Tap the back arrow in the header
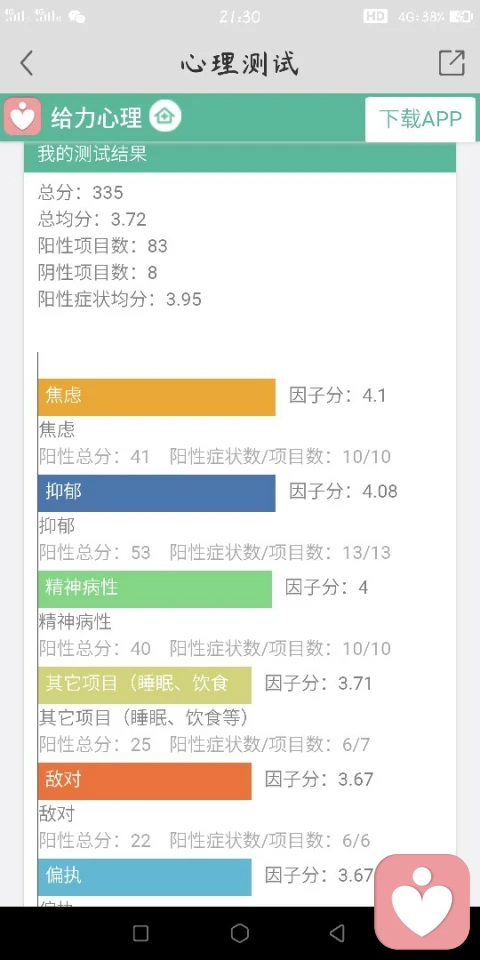This screenshot has height=960, width=480. tap(26, 63)
